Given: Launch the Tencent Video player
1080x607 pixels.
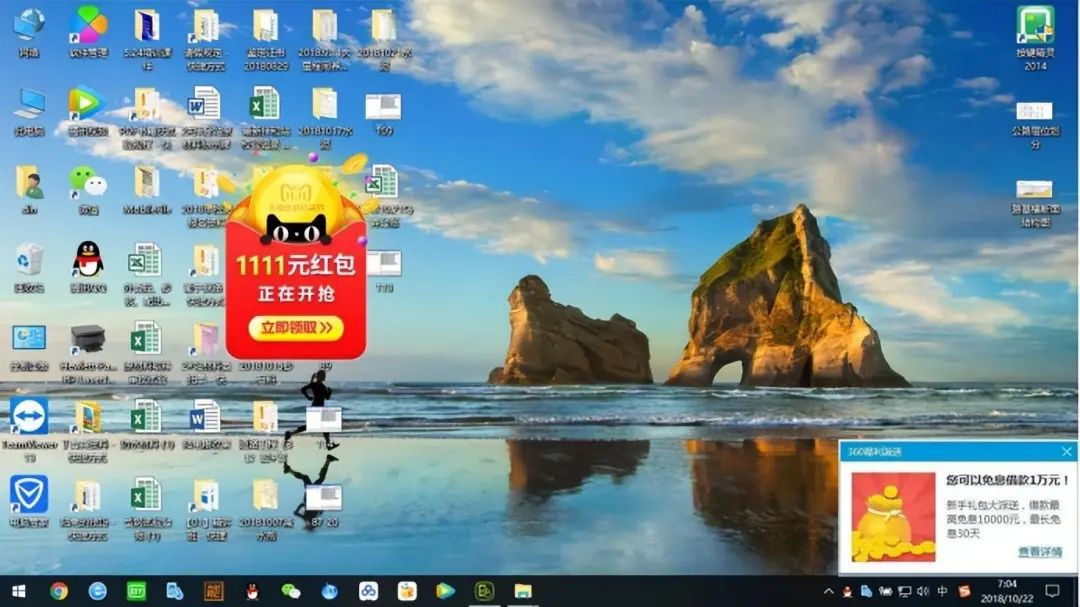Looking at the screenshot, I should pos(88,112).
